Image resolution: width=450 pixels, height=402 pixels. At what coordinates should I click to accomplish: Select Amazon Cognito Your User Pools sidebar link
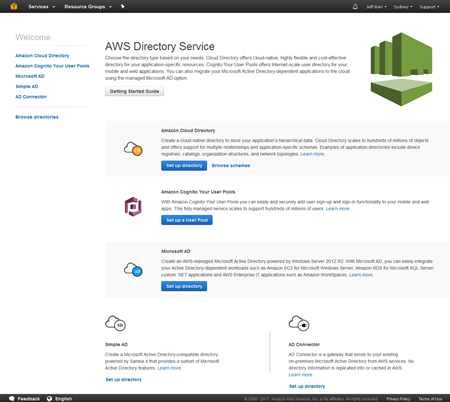52,66
